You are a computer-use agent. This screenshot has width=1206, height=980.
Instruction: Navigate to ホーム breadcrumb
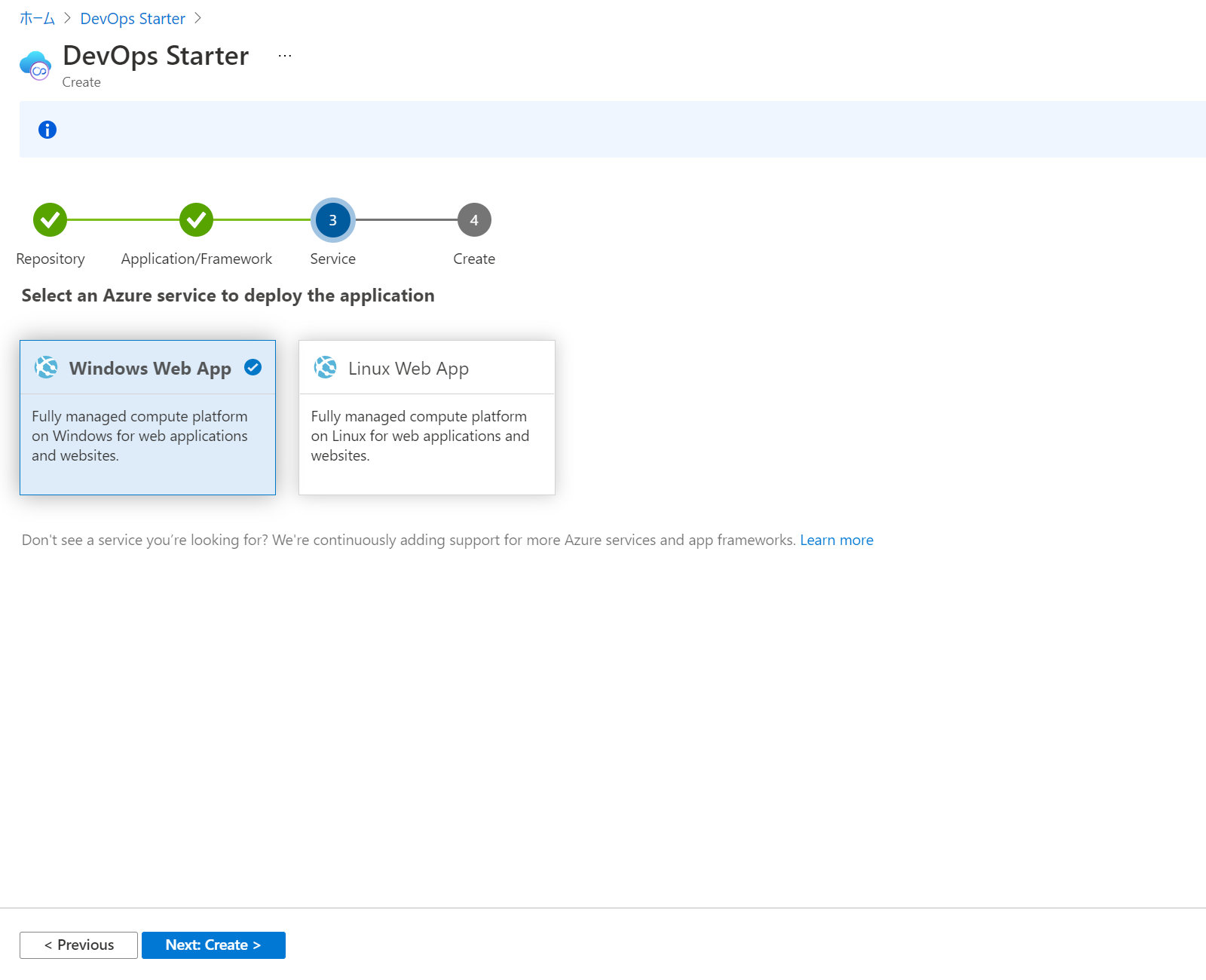[x=37, y=18]
